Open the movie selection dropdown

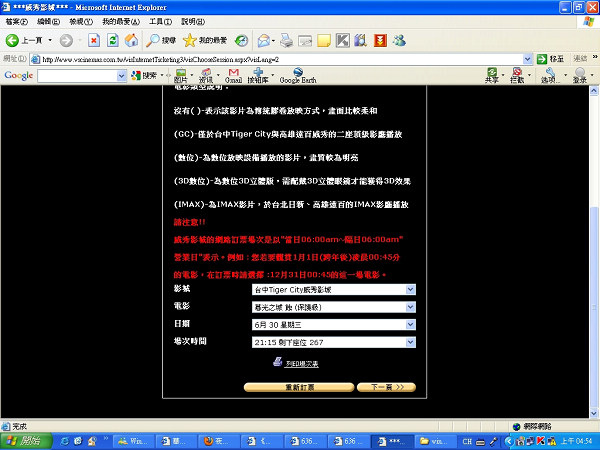pyautogui.click(x=333, y=307)
